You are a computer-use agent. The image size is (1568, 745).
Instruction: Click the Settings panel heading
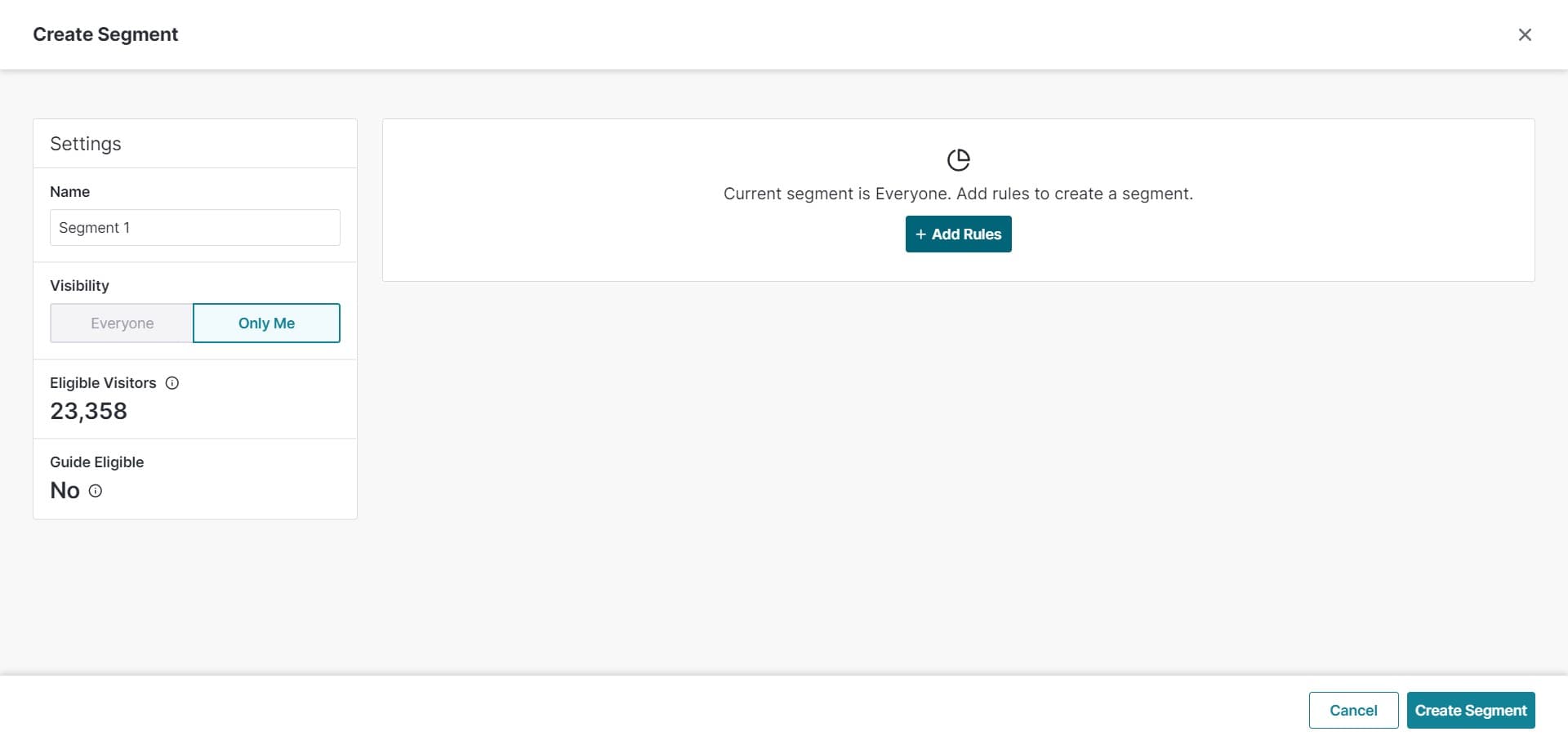click(x=86, y=144)
